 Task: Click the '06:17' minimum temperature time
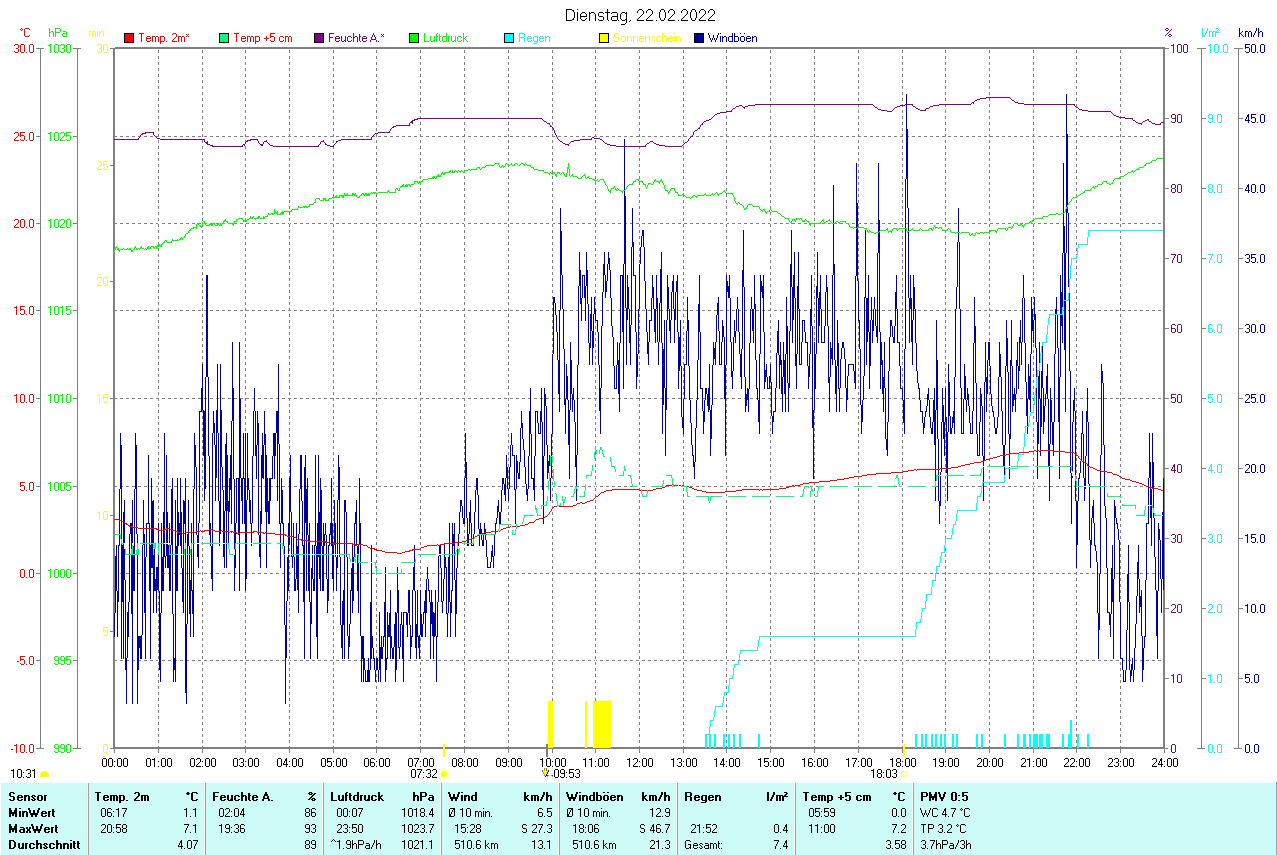[x=112, y=813]
